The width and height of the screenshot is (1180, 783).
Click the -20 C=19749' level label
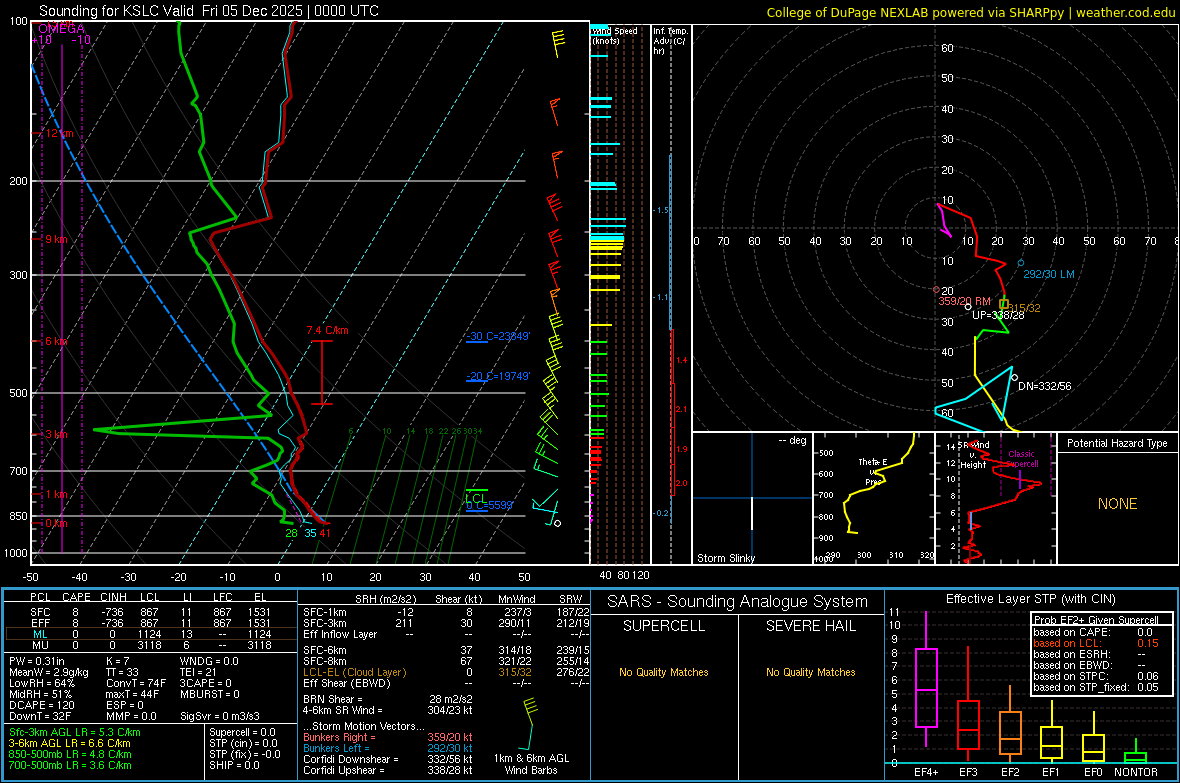click(497, 376)
